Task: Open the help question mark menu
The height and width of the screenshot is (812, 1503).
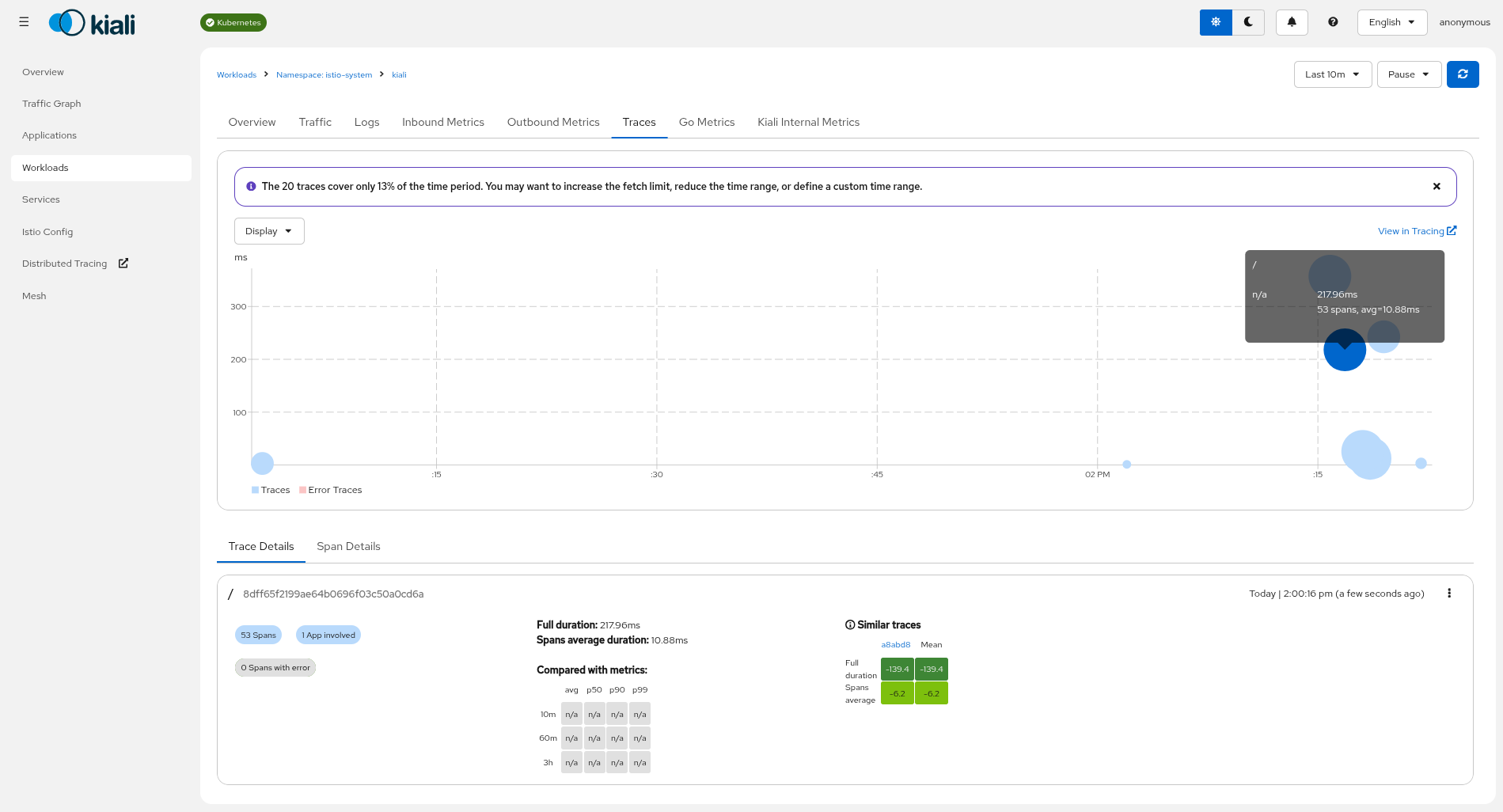Action: click(x=1333, y=22)
